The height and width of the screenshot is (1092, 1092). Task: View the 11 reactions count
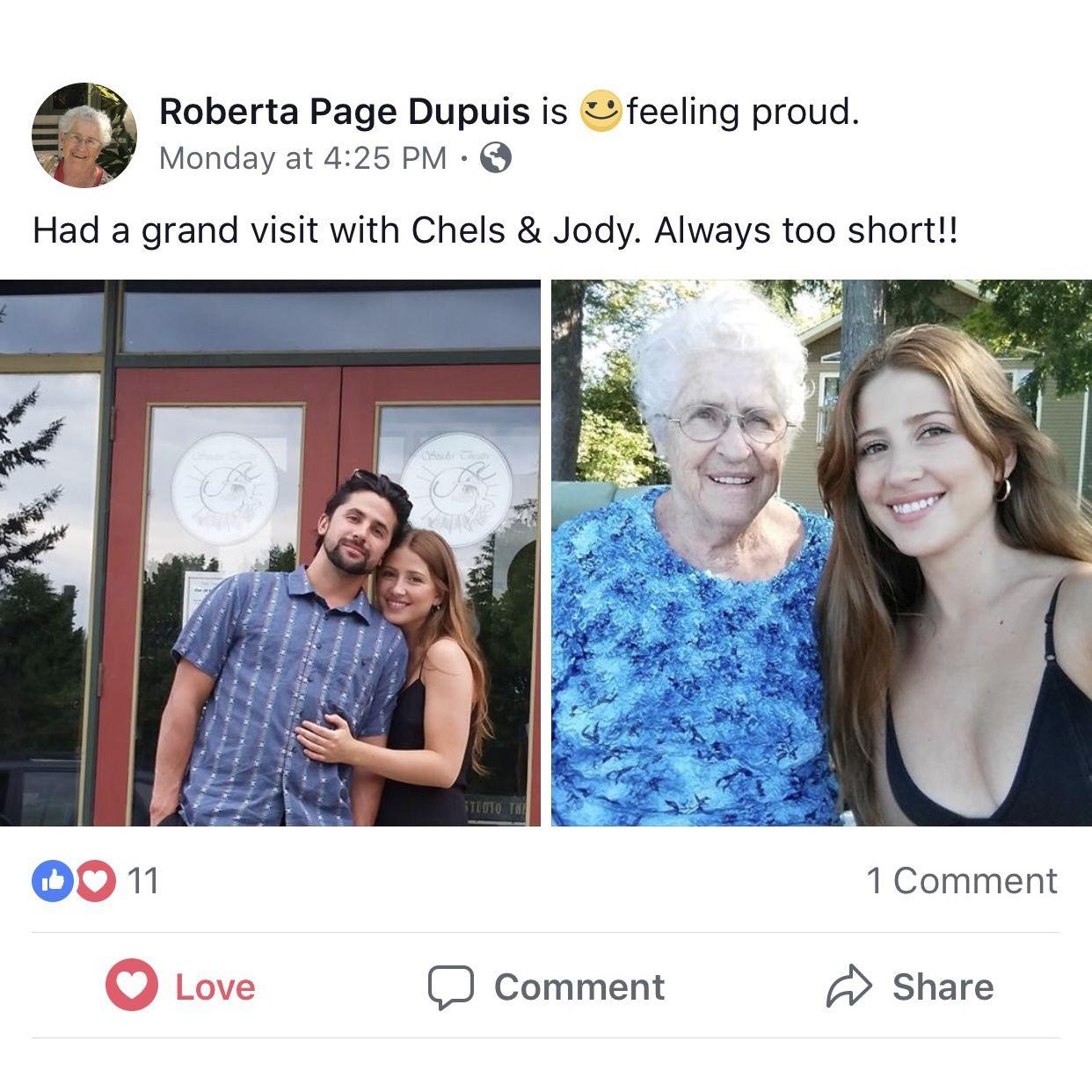tap(143, 881)
